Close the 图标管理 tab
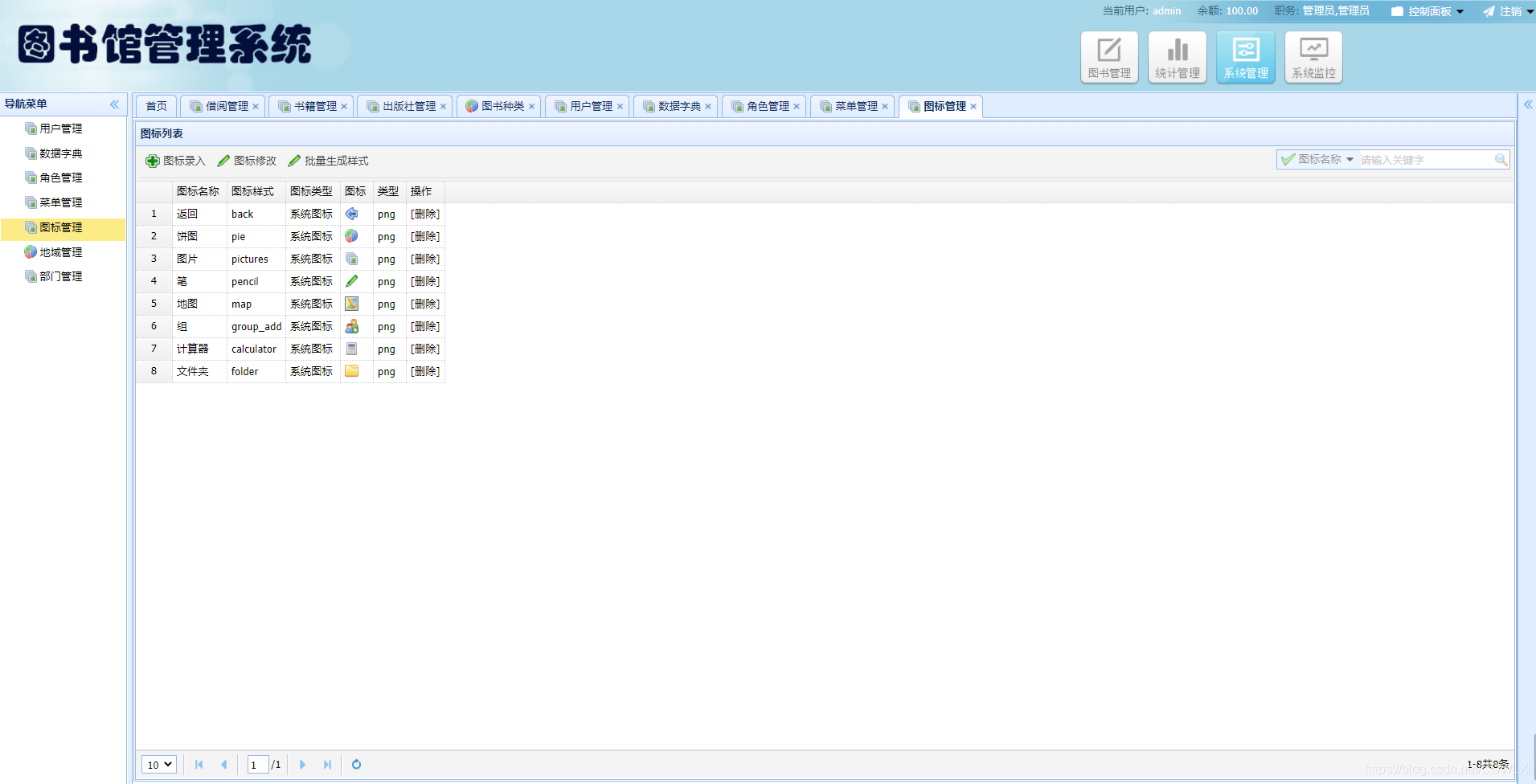Image resolution: width=1536 pixels, height=784 pixels. click(973, 106)
